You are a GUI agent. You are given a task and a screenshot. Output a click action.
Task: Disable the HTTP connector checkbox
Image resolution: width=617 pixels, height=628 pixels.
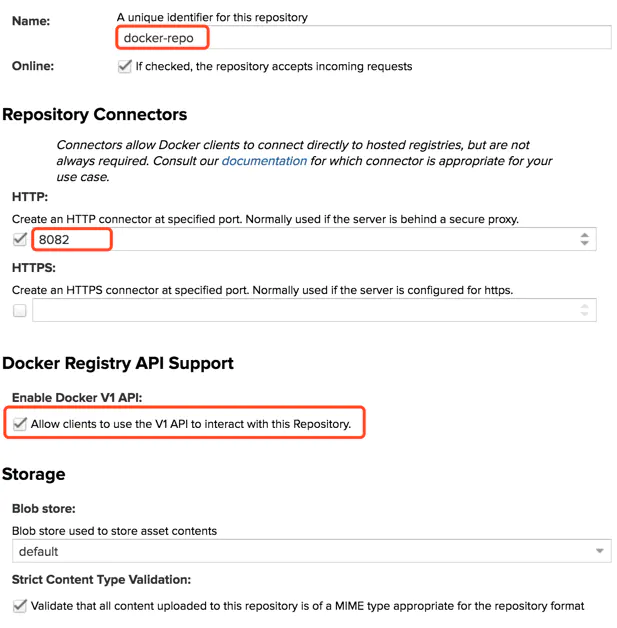click(x=20, y=239)
